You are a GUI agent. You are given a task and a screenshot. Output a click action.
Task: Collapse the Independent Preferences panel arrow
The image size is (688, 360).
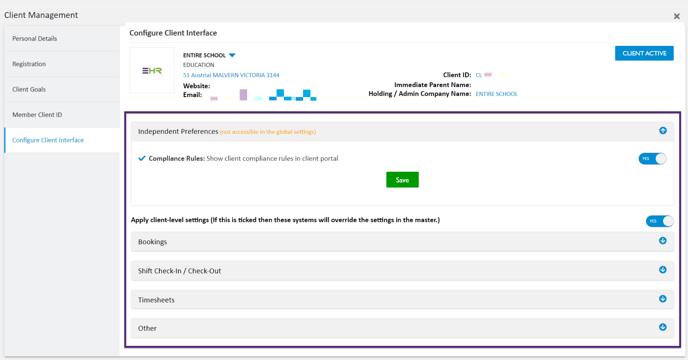(663, 131)
